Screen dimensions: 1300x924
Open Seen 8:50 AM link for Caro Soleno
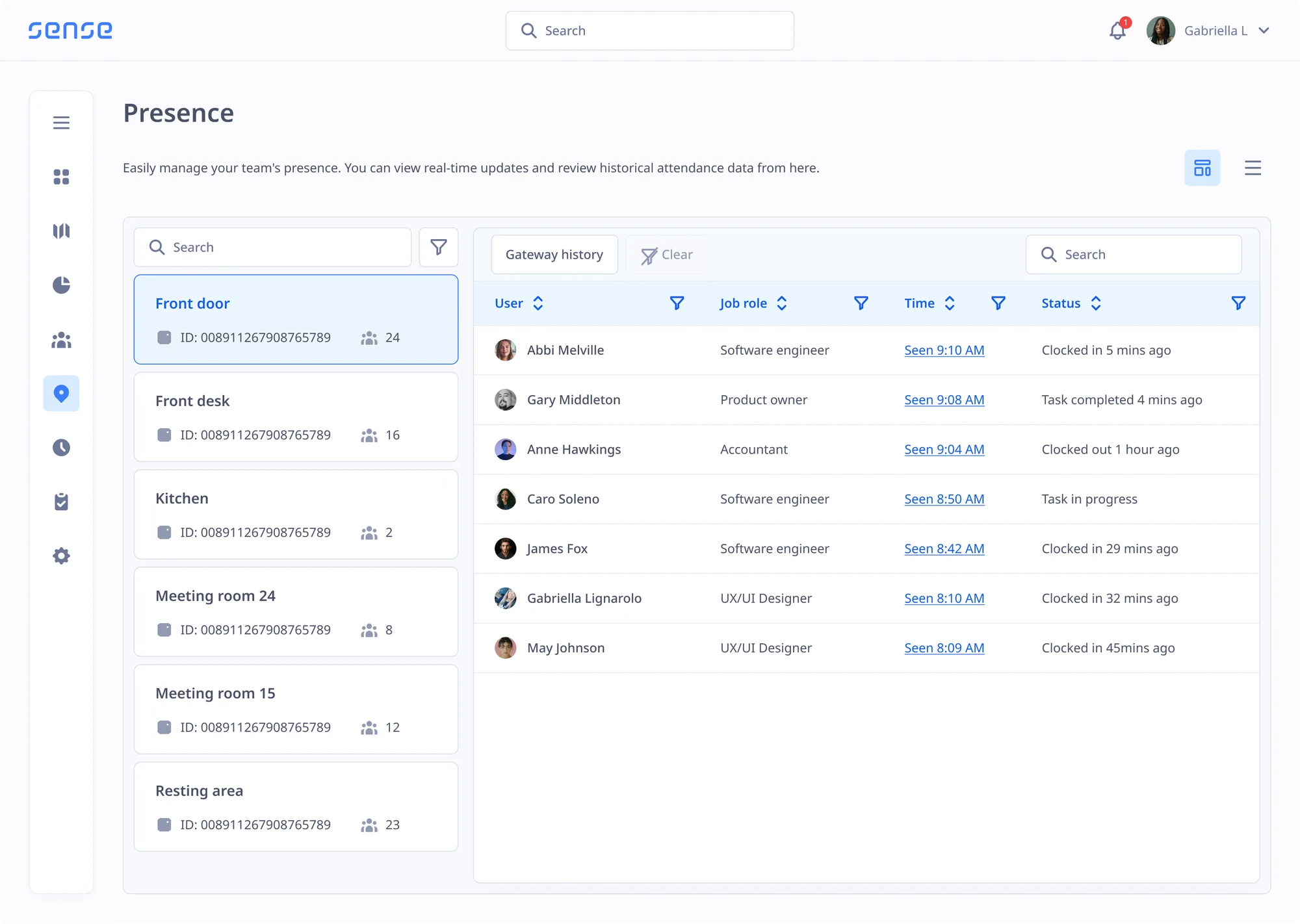coord(944,498)
